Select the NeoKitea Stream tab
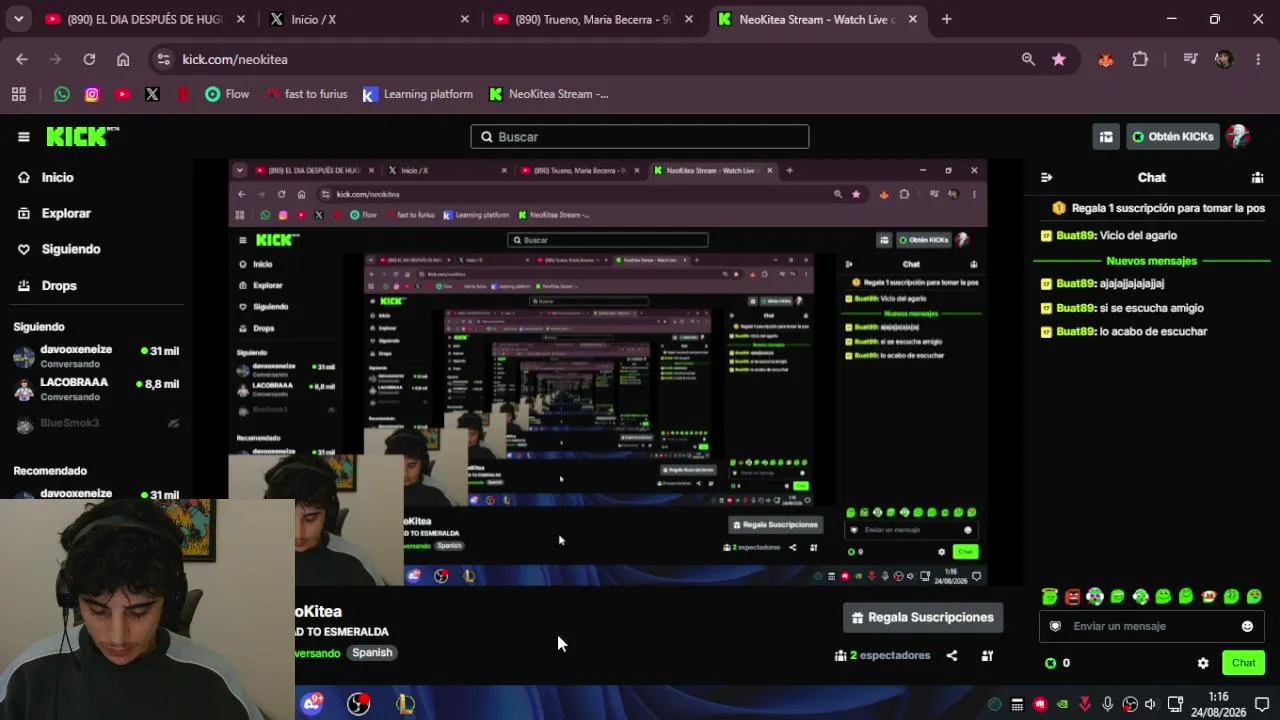The image size is (1280, 720). (x=817, y=19)
